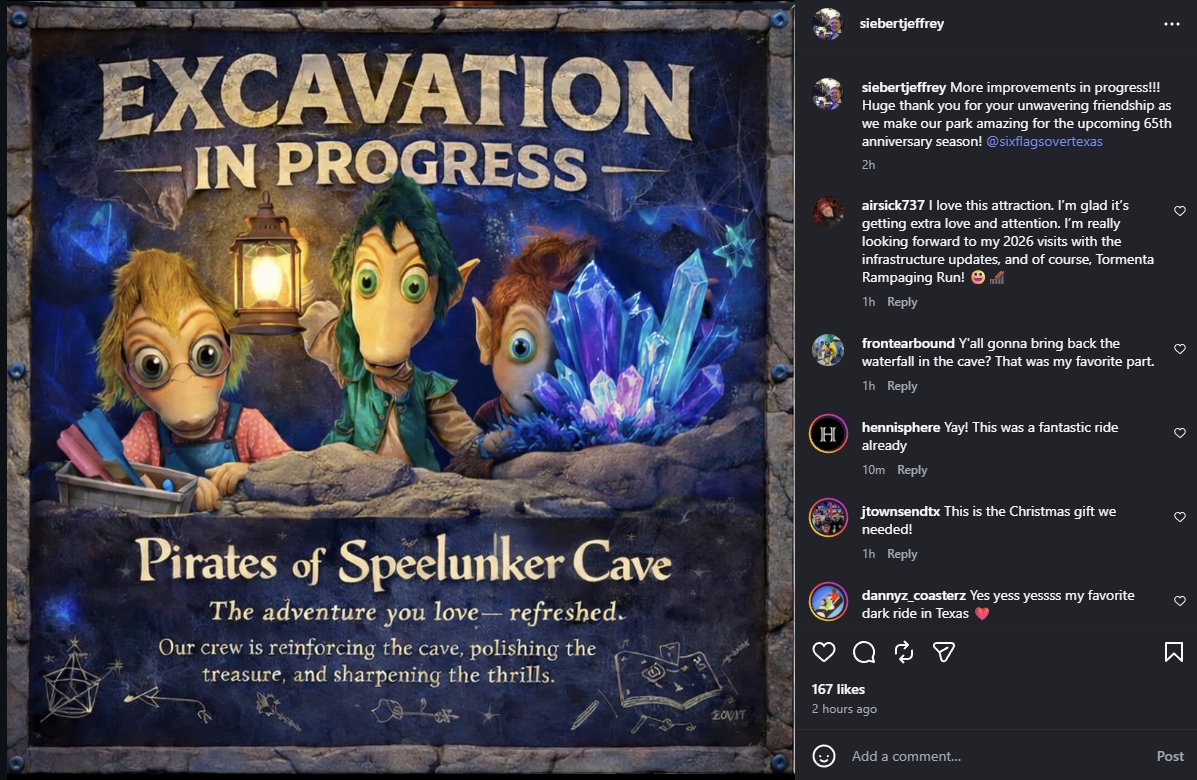Open the three-dot more options menu

(1172, 24)
